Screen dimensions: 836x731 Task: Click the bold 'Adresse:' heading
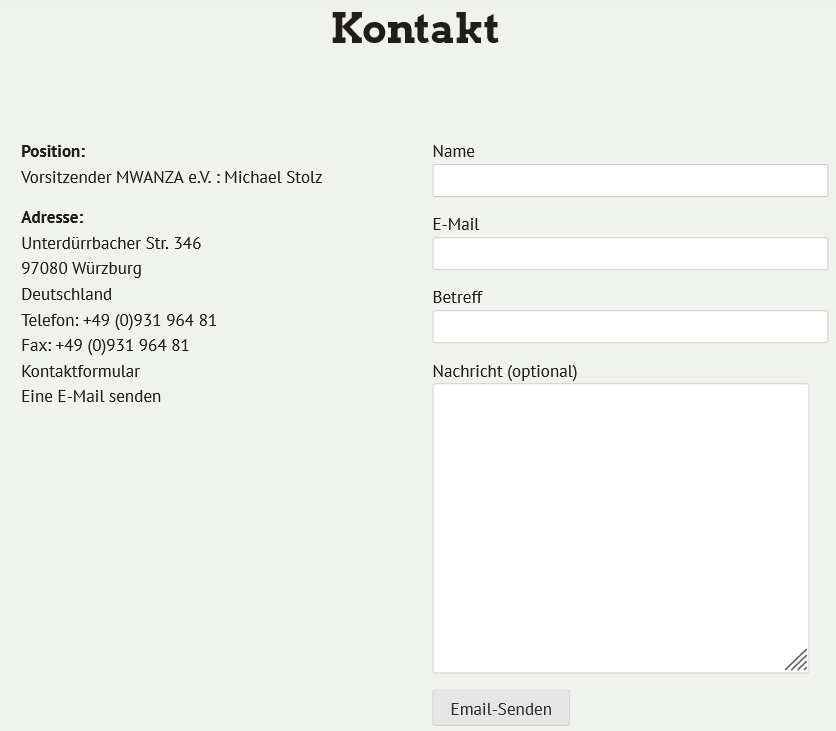52,218
